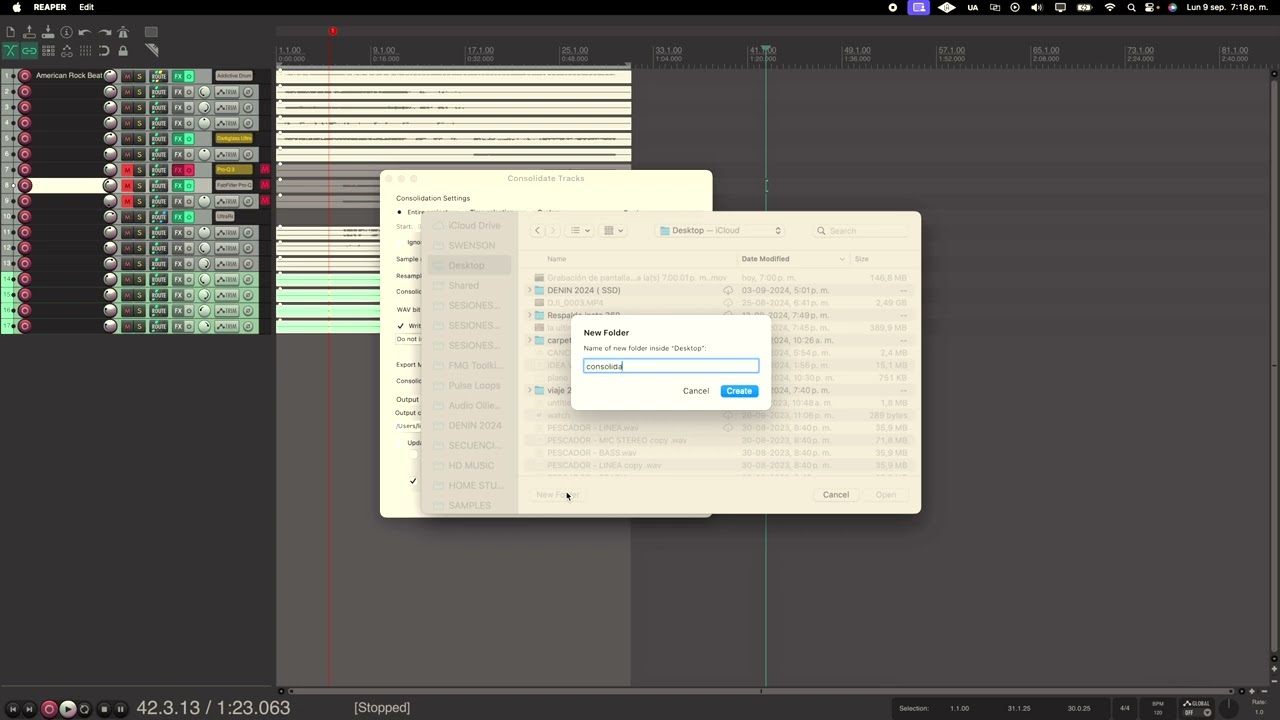This screenshot has width=1280, height=720.
Task: Toggle grid lines toolbar icon
Action: [85, 51]
